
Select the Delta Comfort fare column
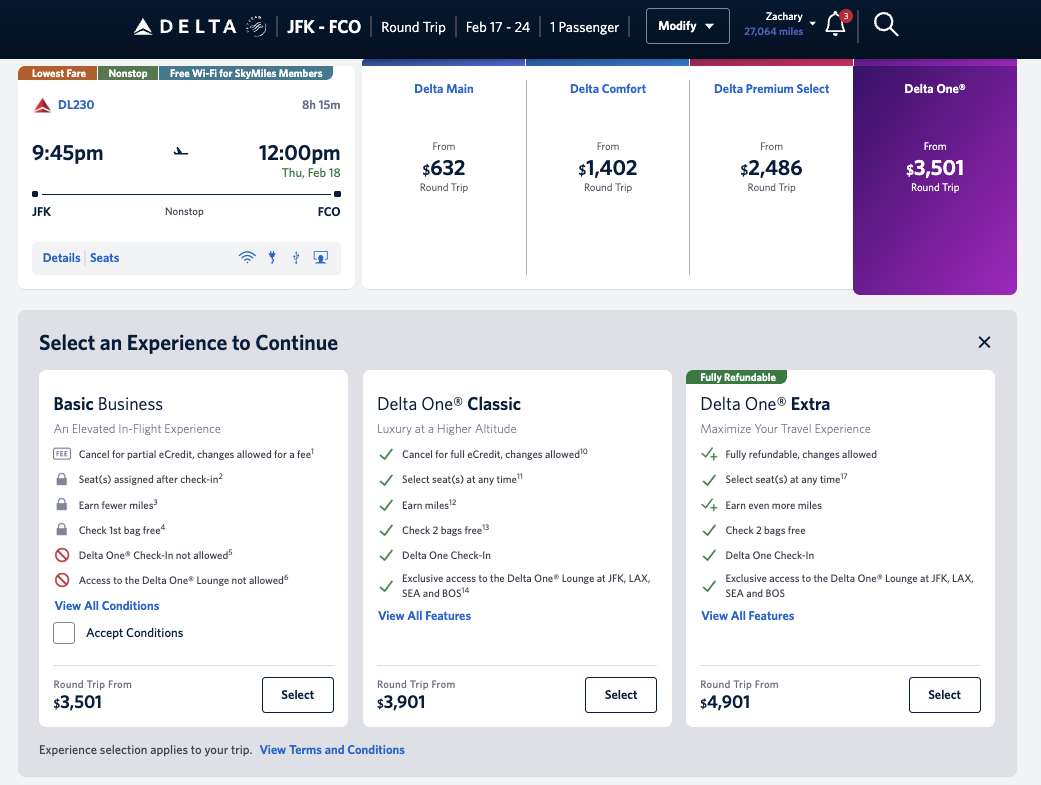click(x=607, y=176)
